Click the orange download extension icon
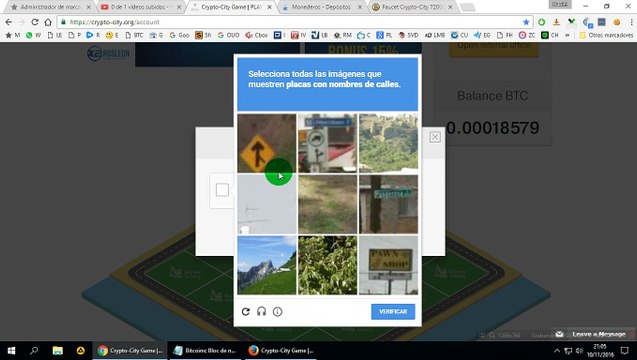This screenshot has width=637, height=360. 557,22
